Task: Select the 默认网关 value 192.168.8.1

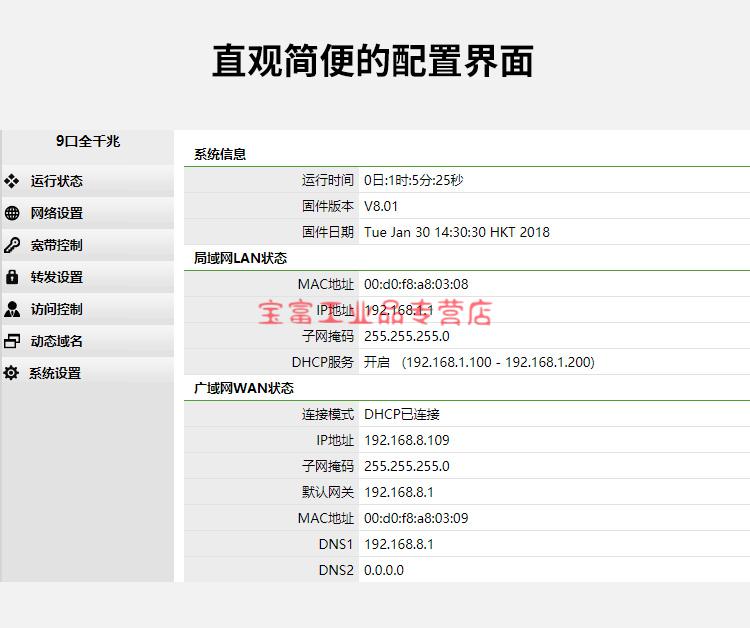Action: (x=398, y=492)
